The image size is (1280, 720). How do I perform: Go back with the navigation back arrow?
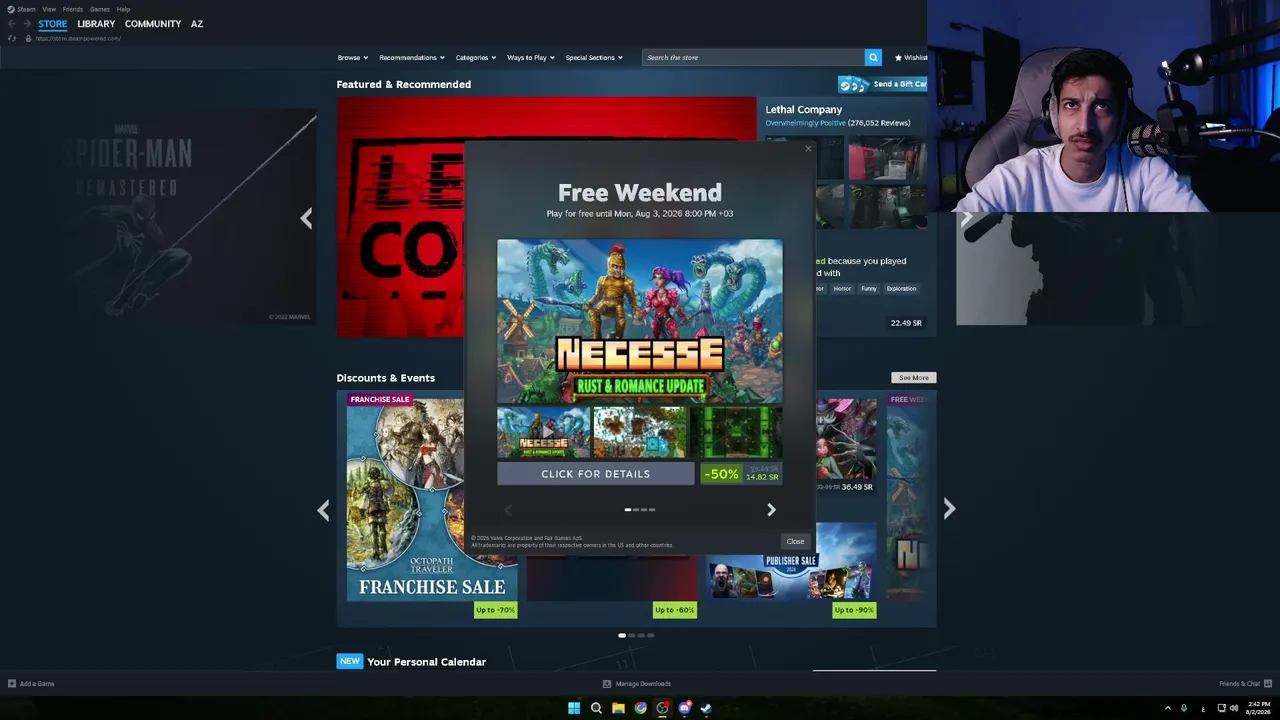pyautogui.click(x=11, y=24)
